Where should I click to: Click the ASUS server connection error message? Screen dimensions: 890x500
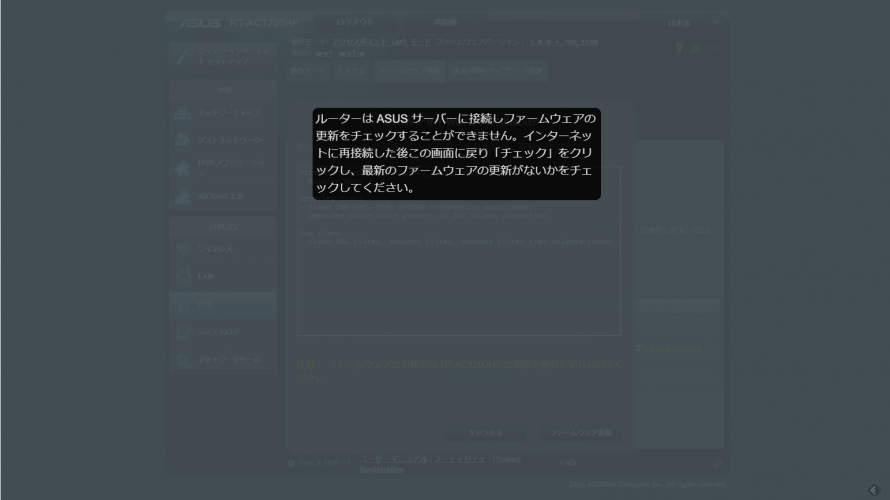(456, 153)
